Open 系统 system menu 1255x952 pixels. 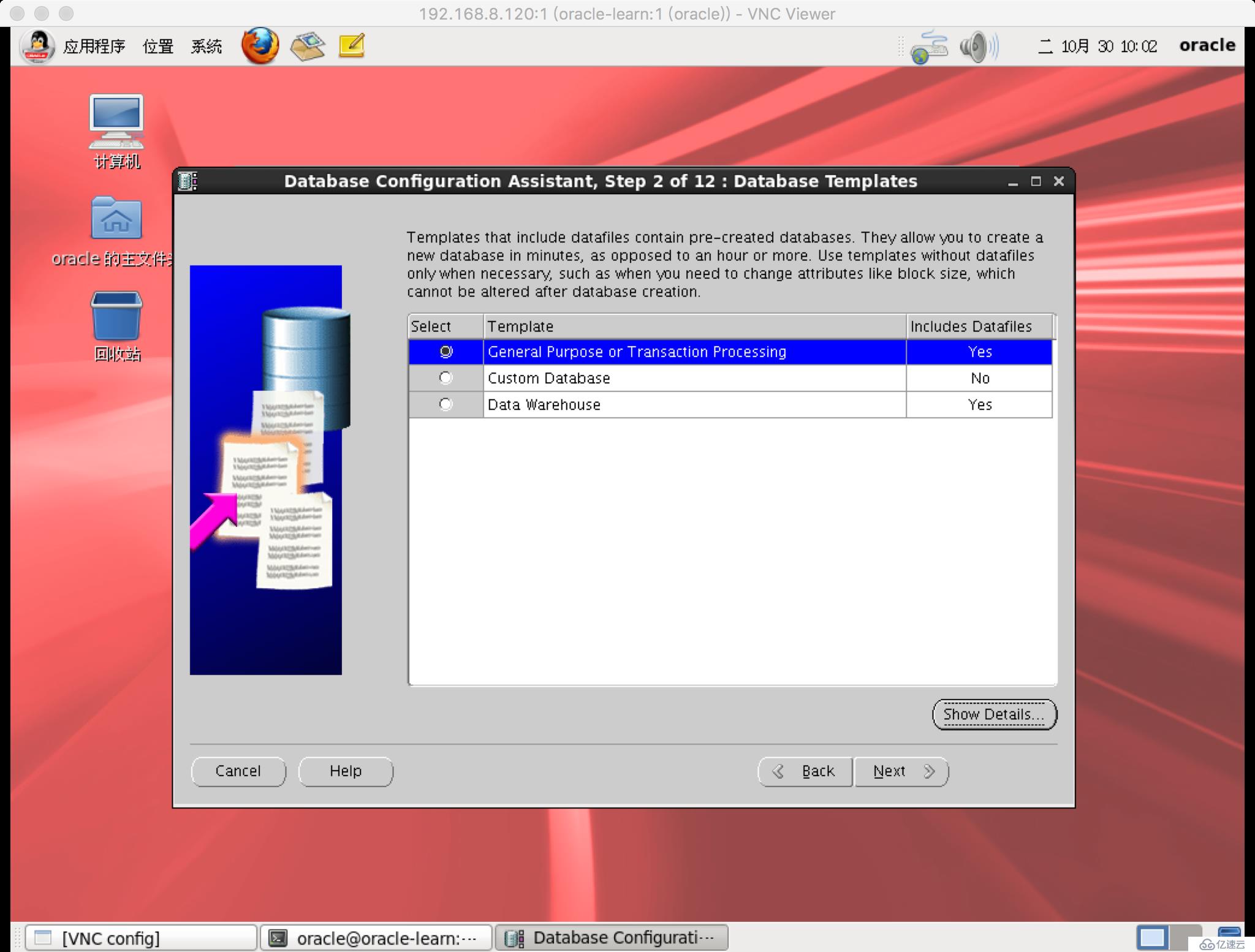207,45
